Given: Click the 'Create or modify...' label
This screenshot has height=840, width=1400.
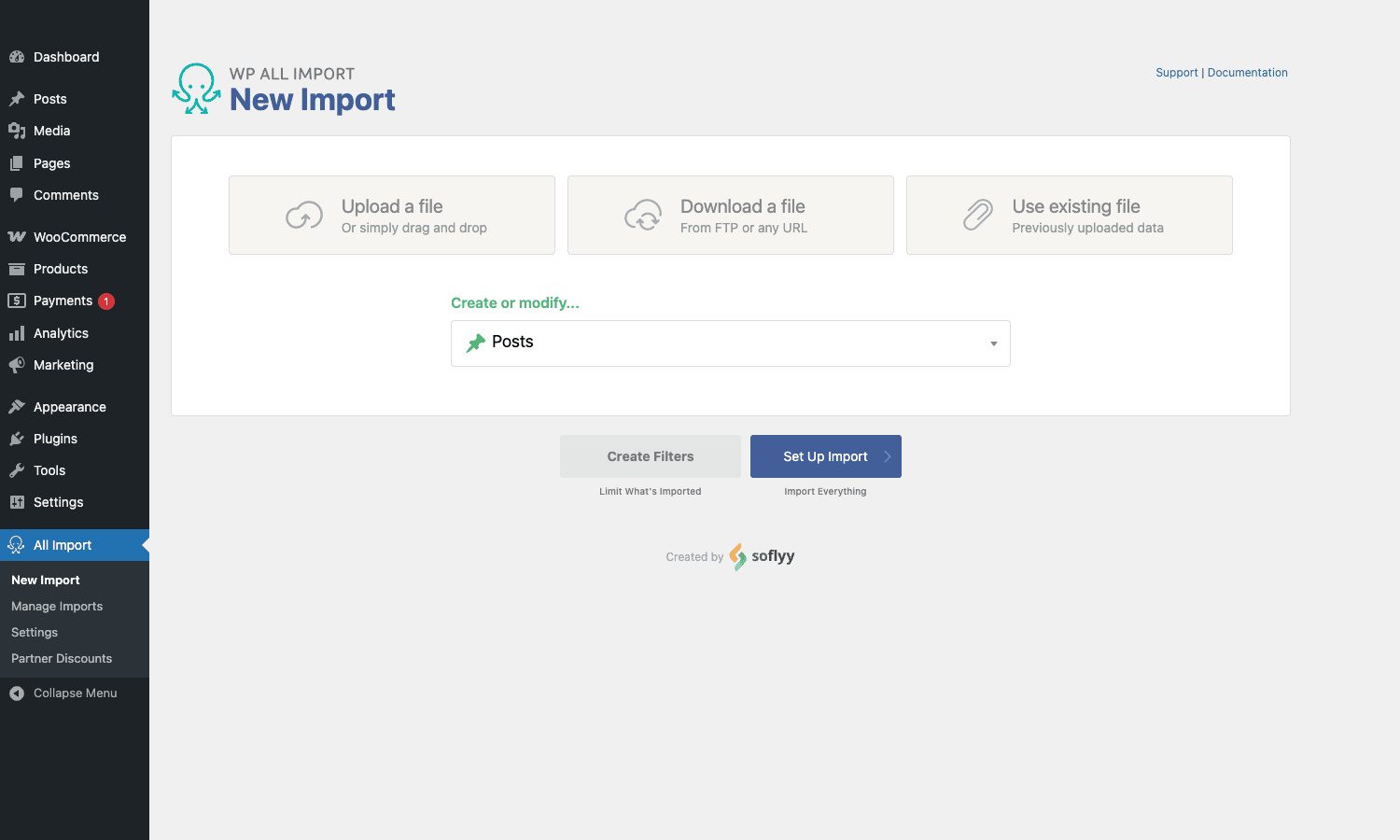Looking at the screenshot, I should [515, 303].
